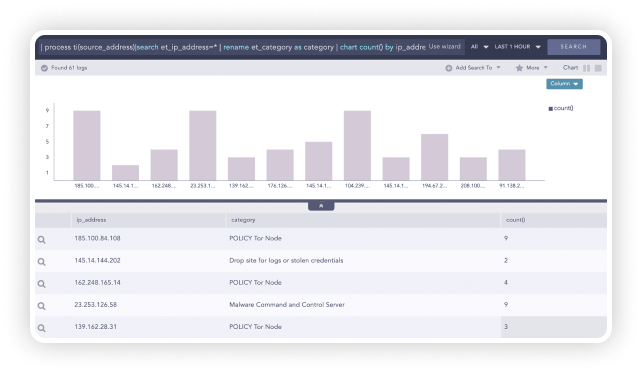Expand the Add Search To dropdown arrow
The height and width of the screenshot is (373, 642).
point(498,68)
